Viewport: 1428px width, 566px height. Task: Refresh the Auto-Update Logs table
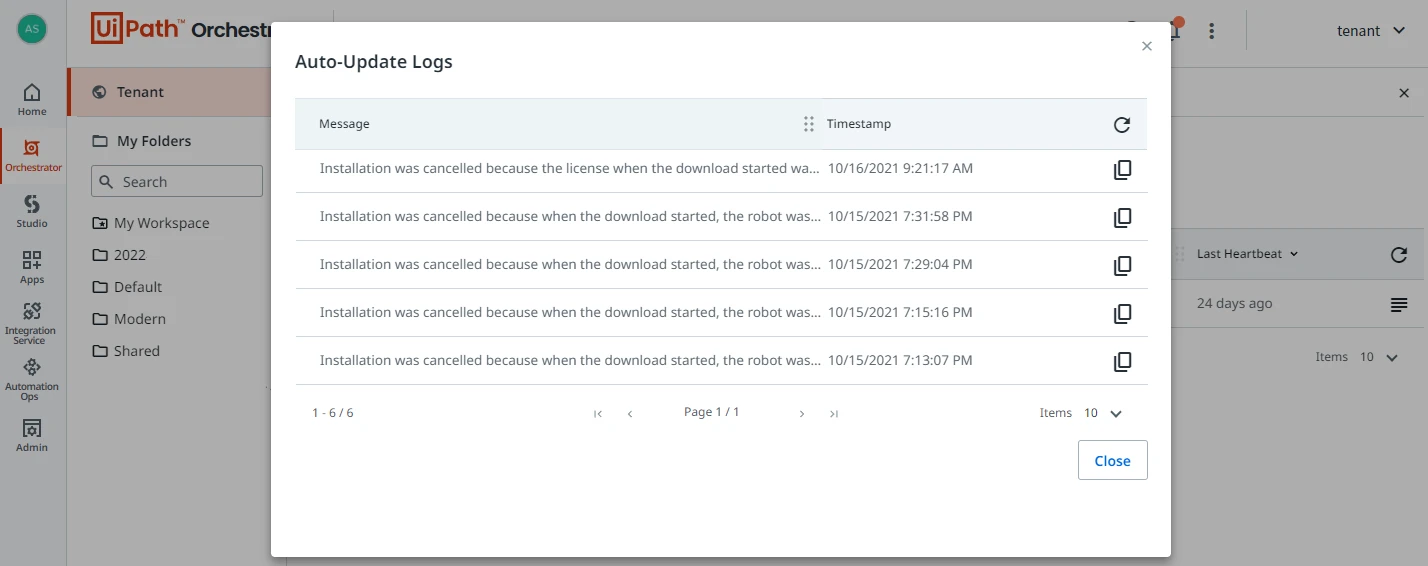1122,125
